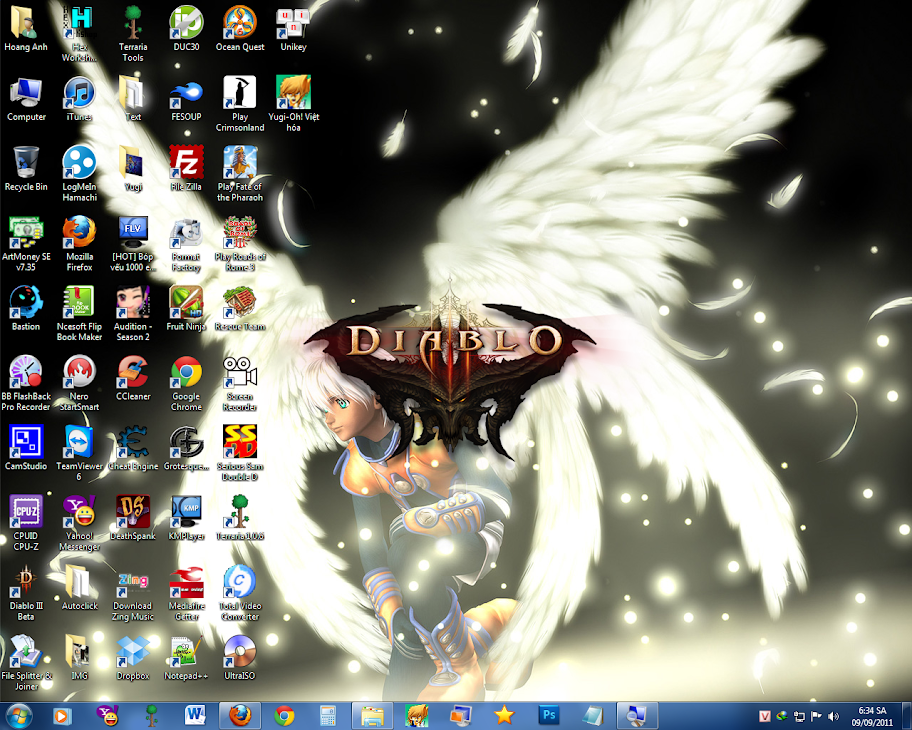Launch FESOUP from the desktop
The width and height of the screenshot is (912, 730).
pyautogui.click(x=186, y=99)
